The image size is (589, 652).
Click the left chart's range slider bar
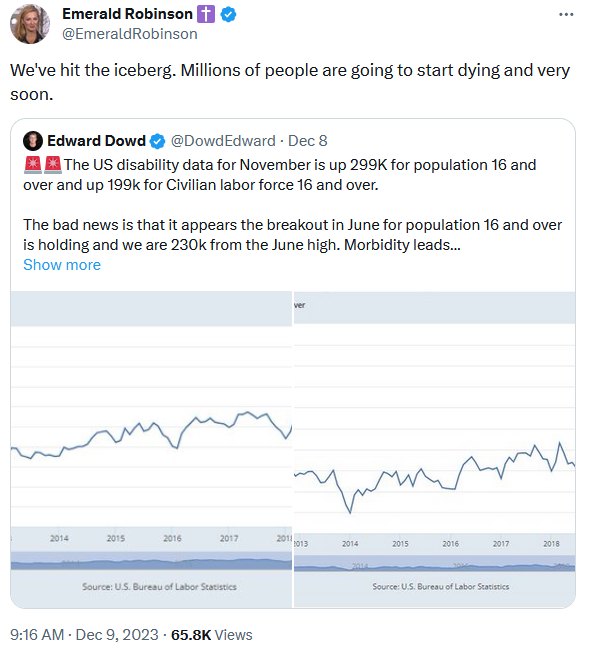coord(151,561)
